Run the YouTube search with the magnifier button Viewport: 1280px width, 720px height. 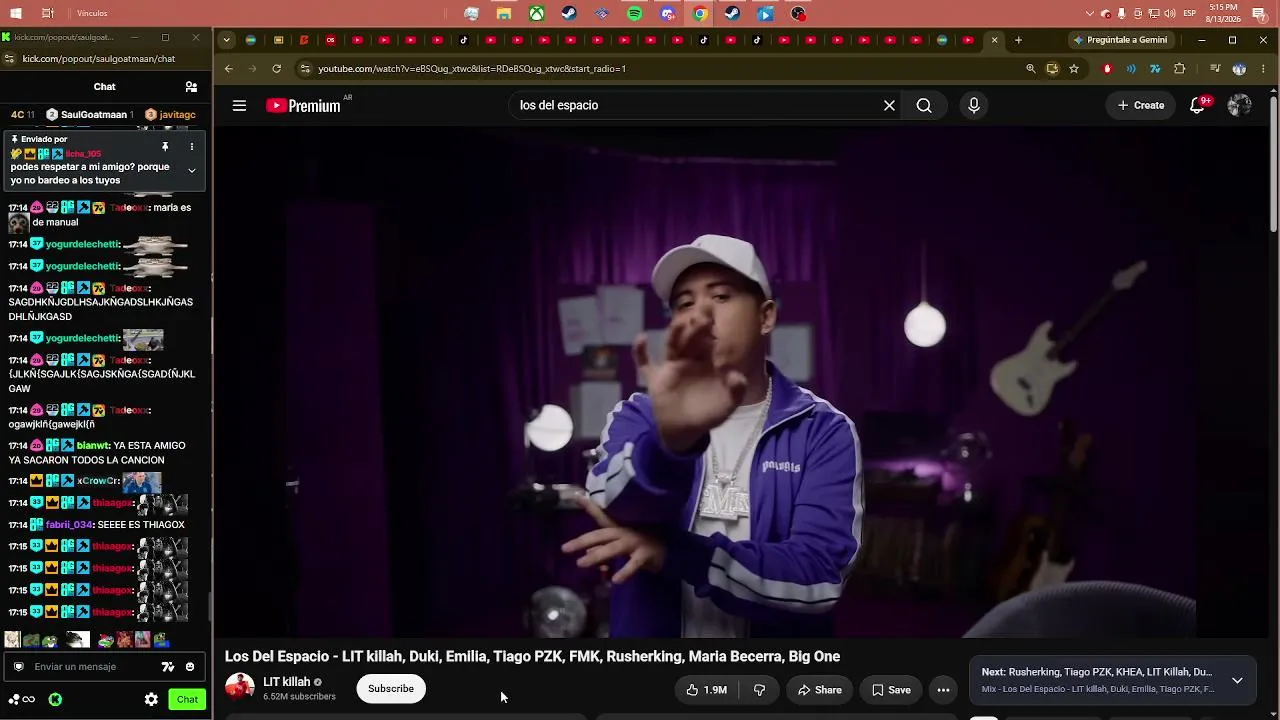(x=924, y=105)
